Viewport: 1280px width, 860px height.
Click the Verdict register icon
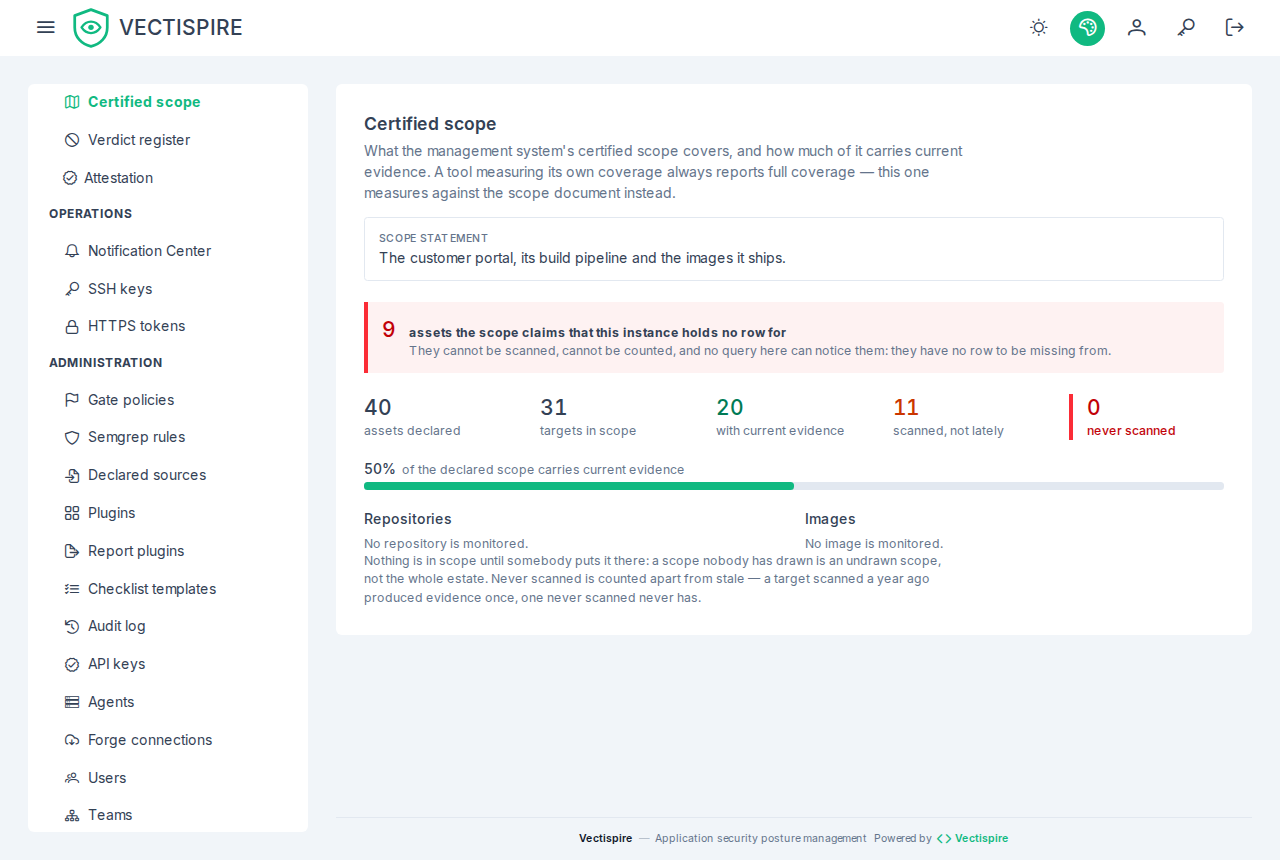[x=72, y=140]
